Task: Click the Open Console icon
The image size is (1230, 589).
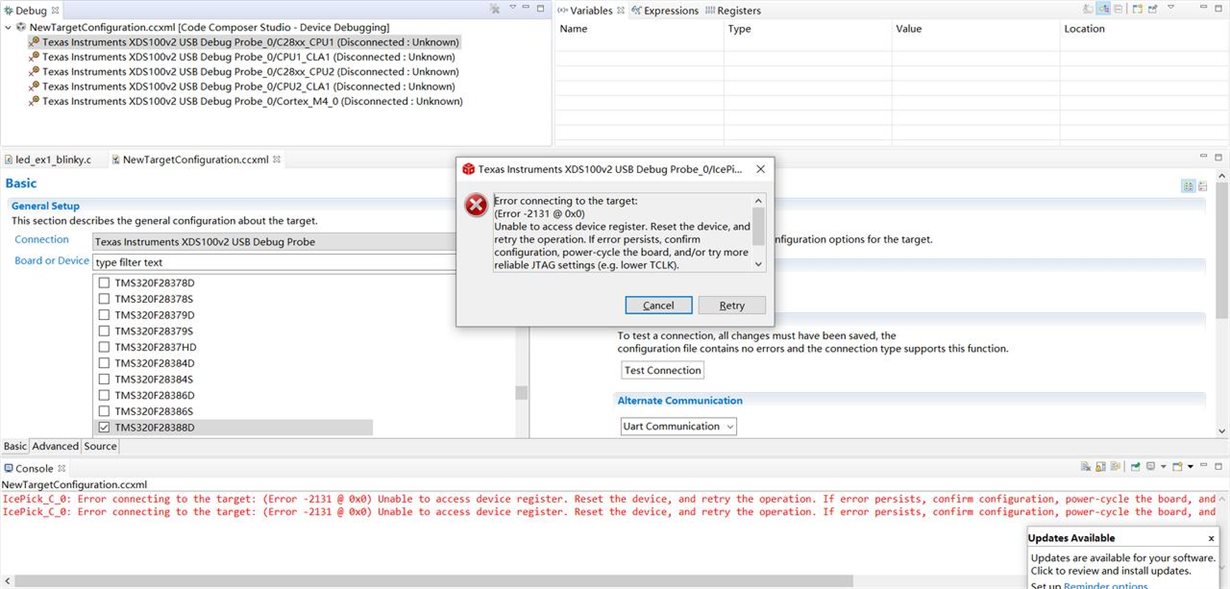Action: click(x=1177, y=467)
